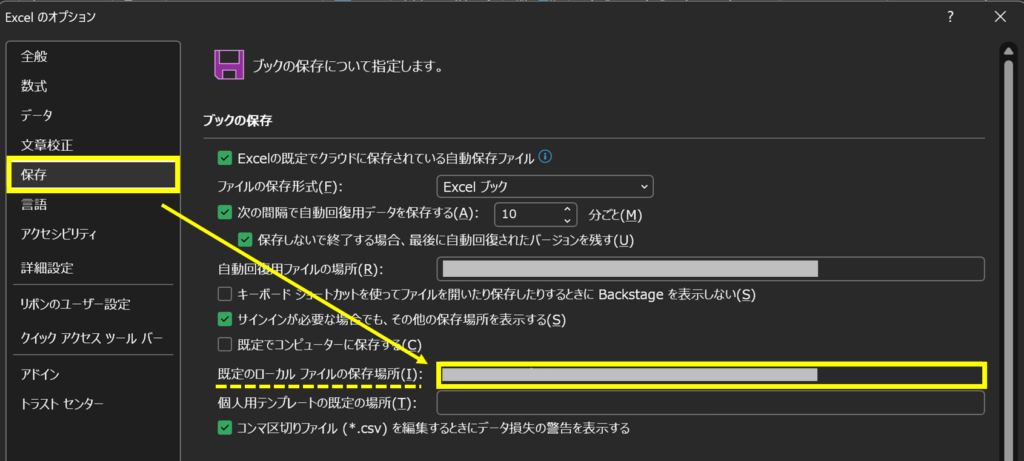Image resolution: width=1024 pixels, height=461 pixels.
Task: Toggle keep last auto-recovered version checkbox
Action: coord(245,240)
